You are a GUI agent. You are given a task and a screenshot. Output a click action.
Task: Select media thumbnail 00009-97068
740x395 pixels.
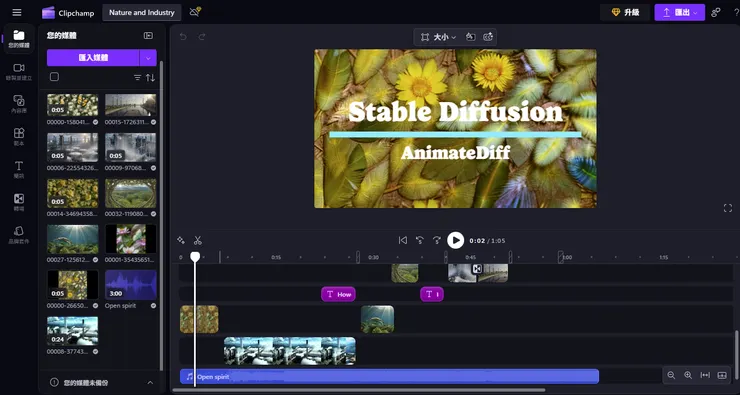(131, 147)
